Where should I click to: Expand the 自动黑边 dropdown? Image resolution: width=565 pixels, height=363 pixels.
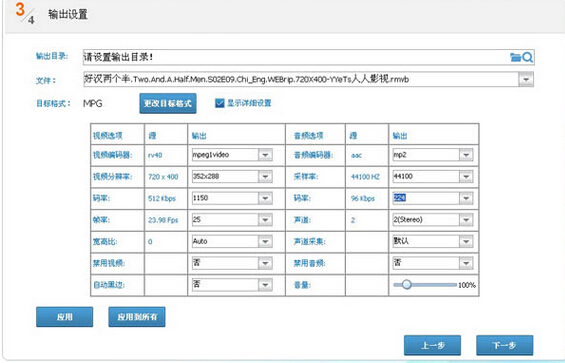coord(265,285)
